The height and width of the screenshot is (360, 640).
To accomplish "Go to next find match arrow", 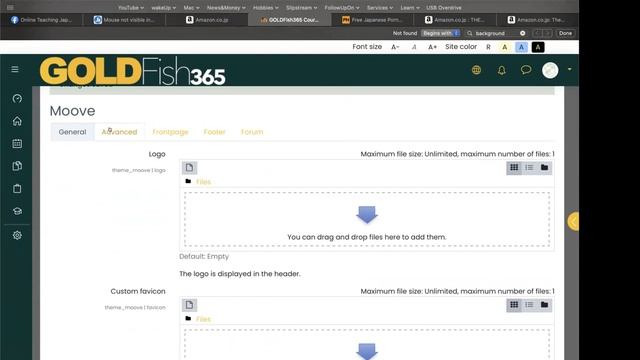I will (x=547, y=33).
